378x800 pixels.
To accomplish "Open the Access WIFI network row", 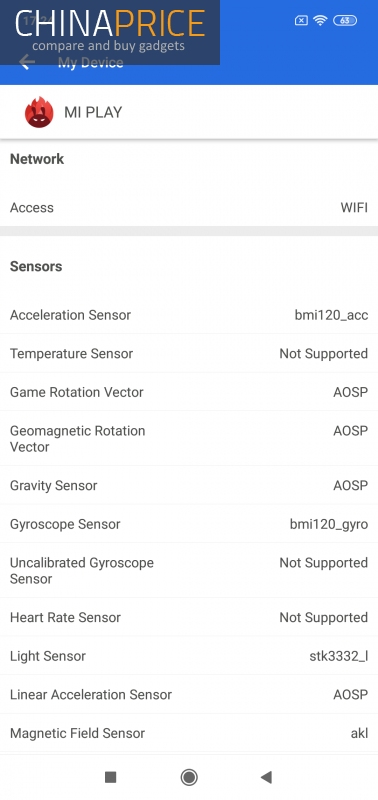I will click(x=189, y=208).
